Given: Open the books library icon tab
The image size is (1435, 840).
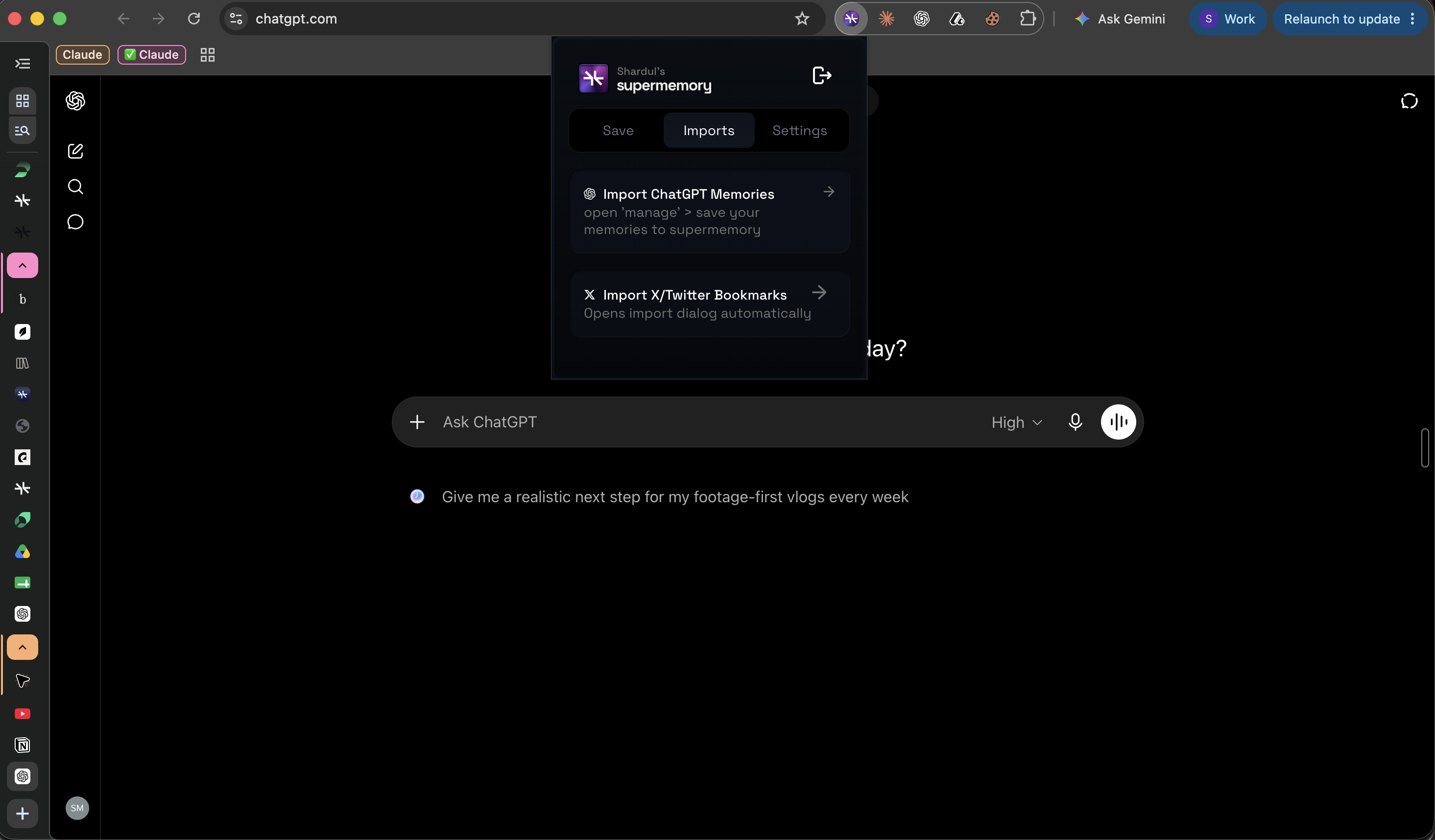Looking at the screenshot, I should [x=22, y=363].
